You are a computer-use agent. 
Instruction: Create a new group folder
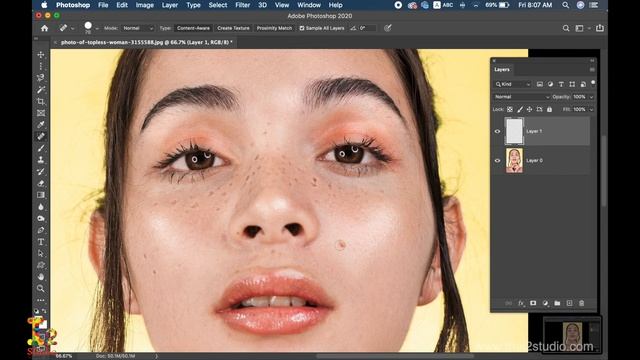pos(557,303)
